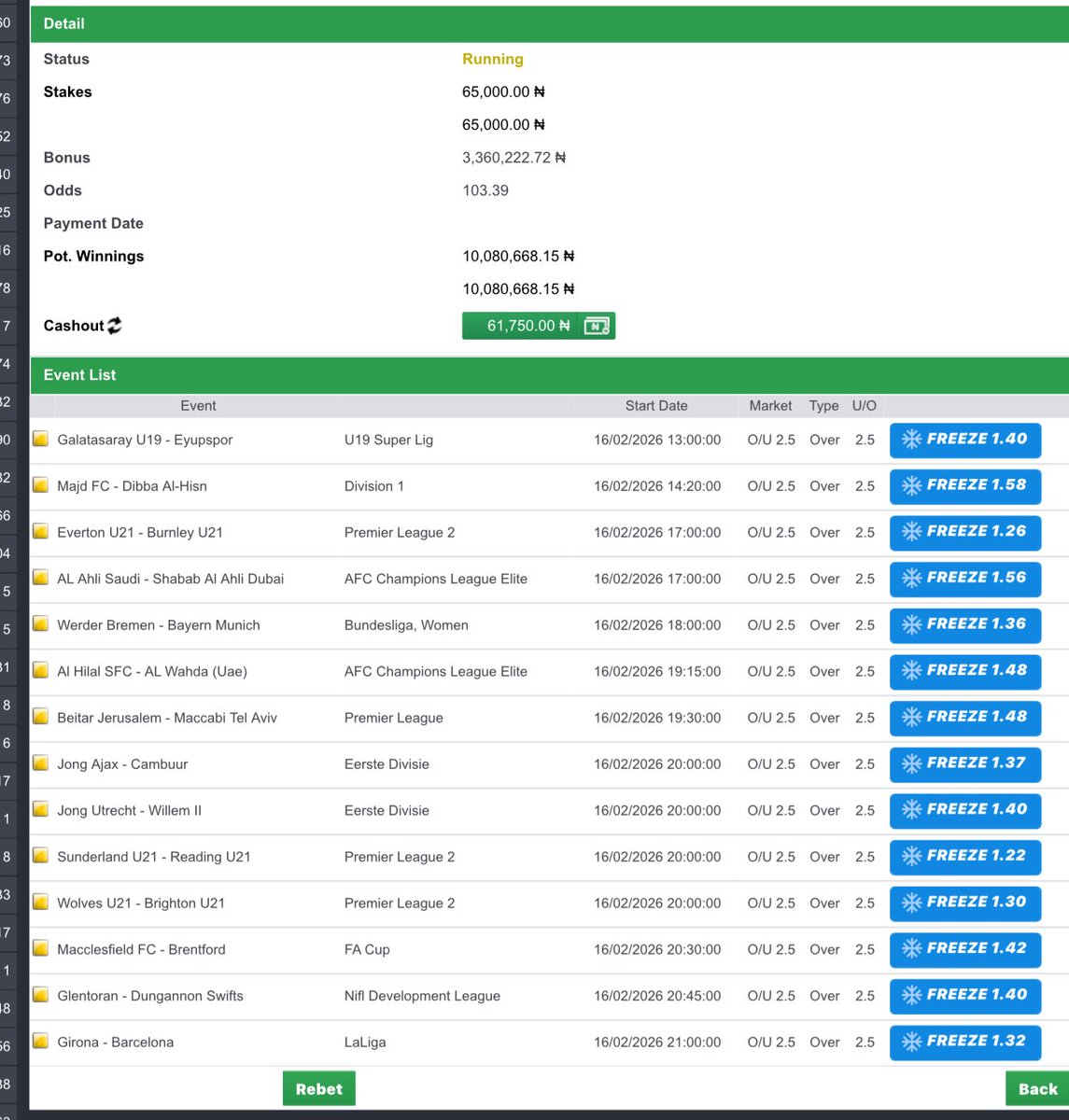Click yellow status icon for Wolves U21 - Brighton U21
The height and width of the screenshot is (1120, 1069).
click(x=41, y=903)
